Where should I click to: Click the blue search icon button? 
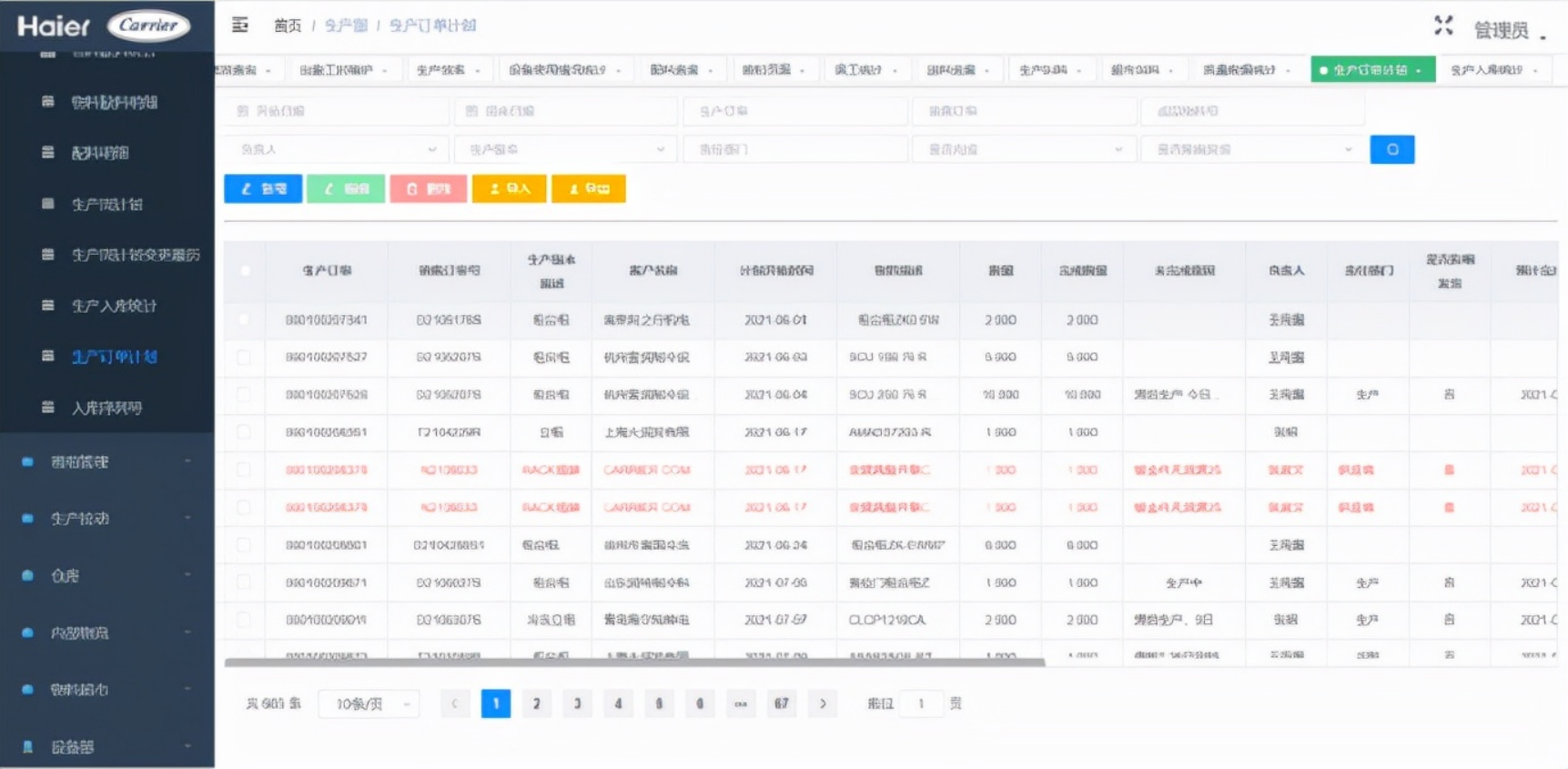(1391, 149)
